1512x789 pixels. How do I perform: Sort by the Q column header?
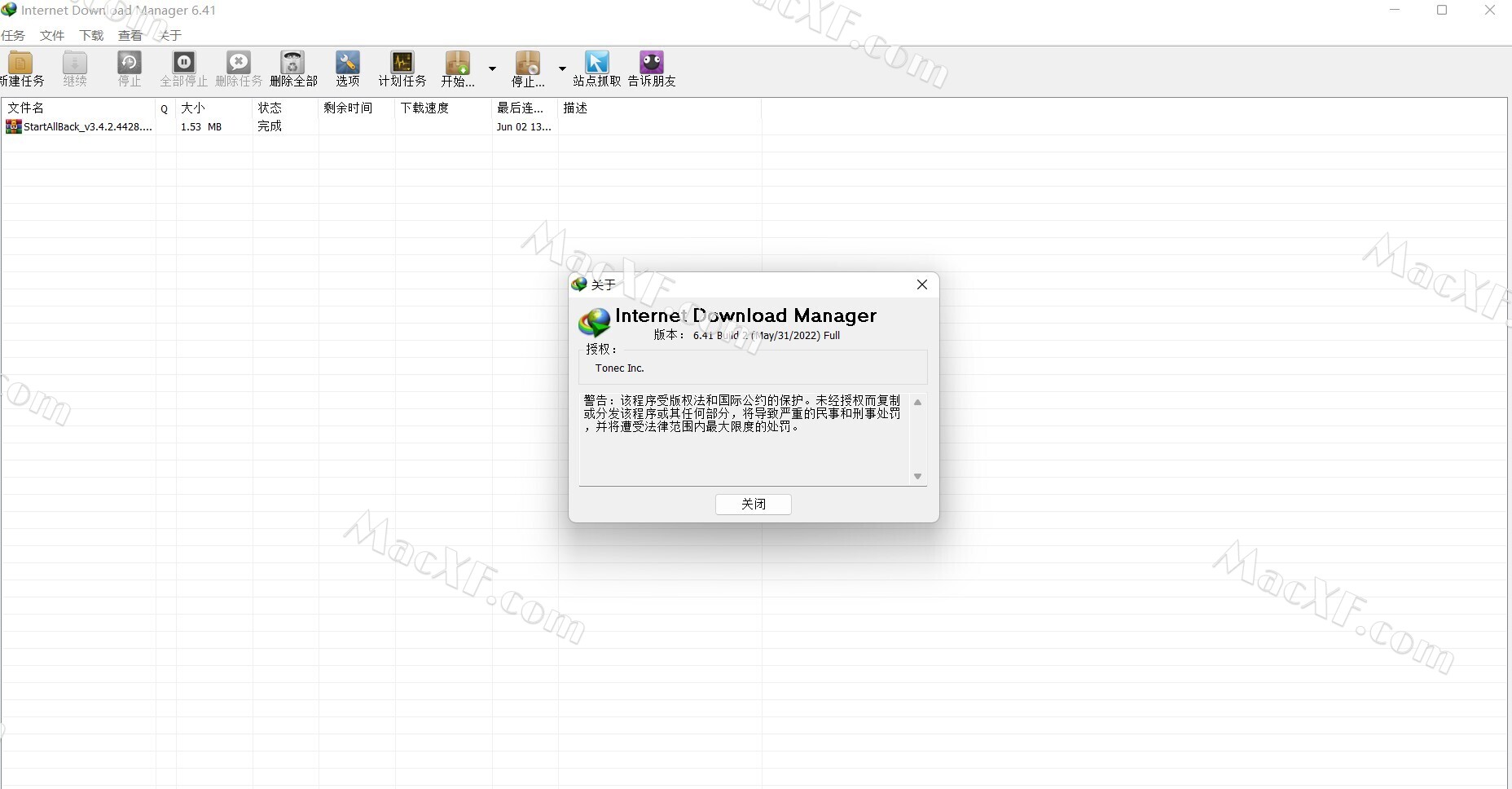[x=165, y=108]
